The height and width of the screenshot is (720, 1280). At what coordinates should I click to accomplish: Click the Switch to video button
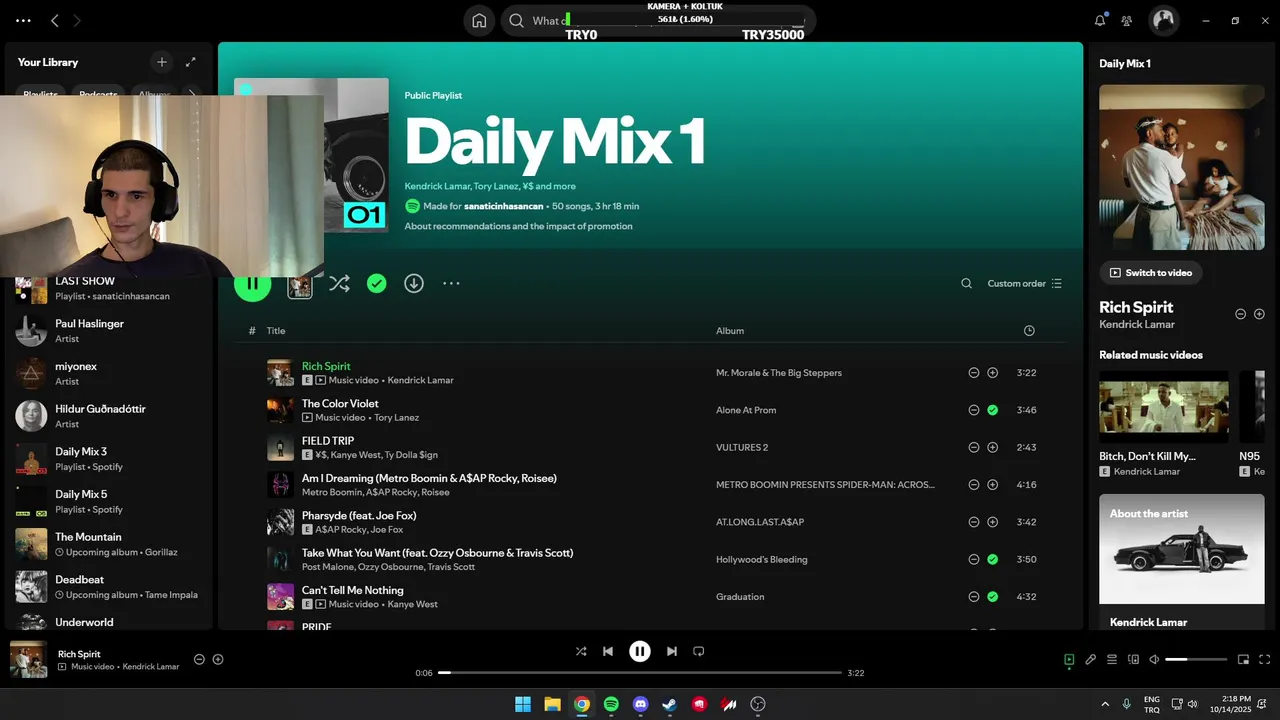1151,272
